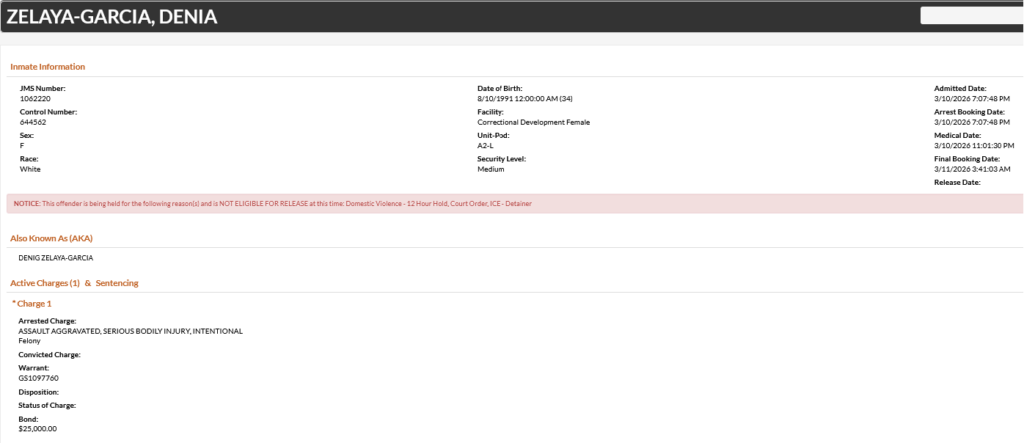Select the JMS Number value 1062220

35,99
